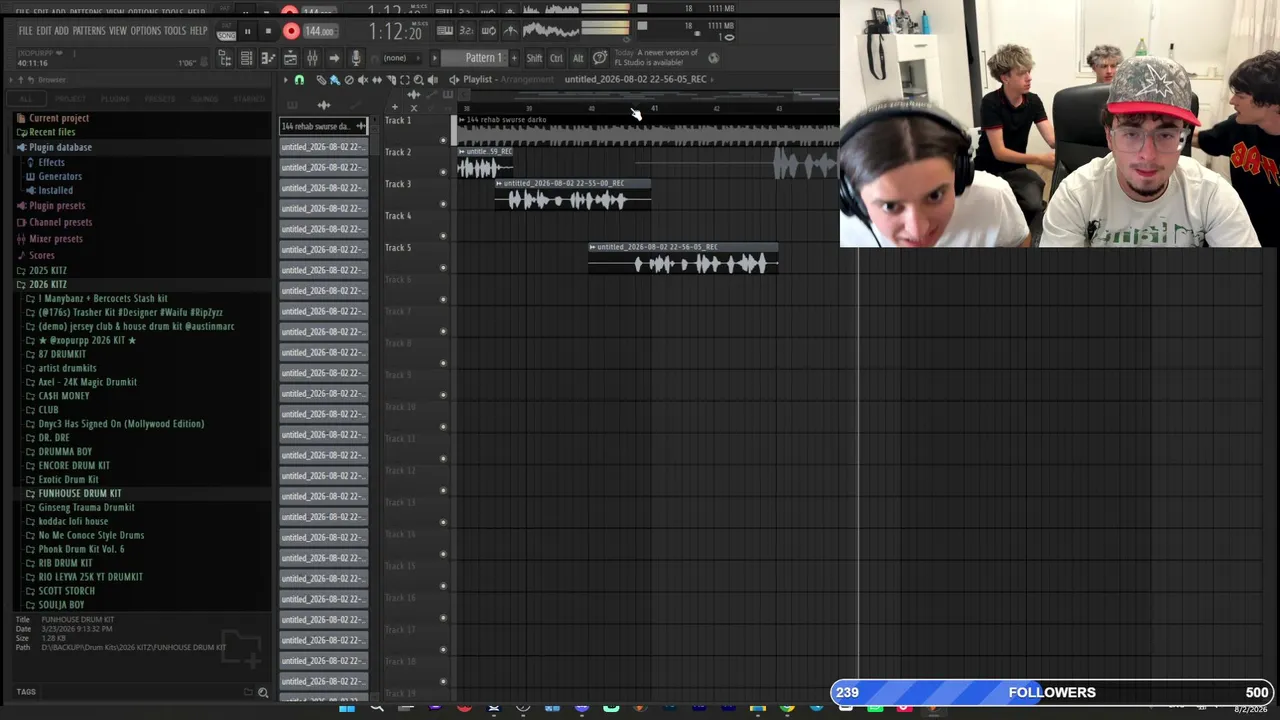The height and width of the screenshot is (720, 1280).
Task: Click the microphone recording icon in toolbar
Action: pyautogui.click(x=355, y=59)
